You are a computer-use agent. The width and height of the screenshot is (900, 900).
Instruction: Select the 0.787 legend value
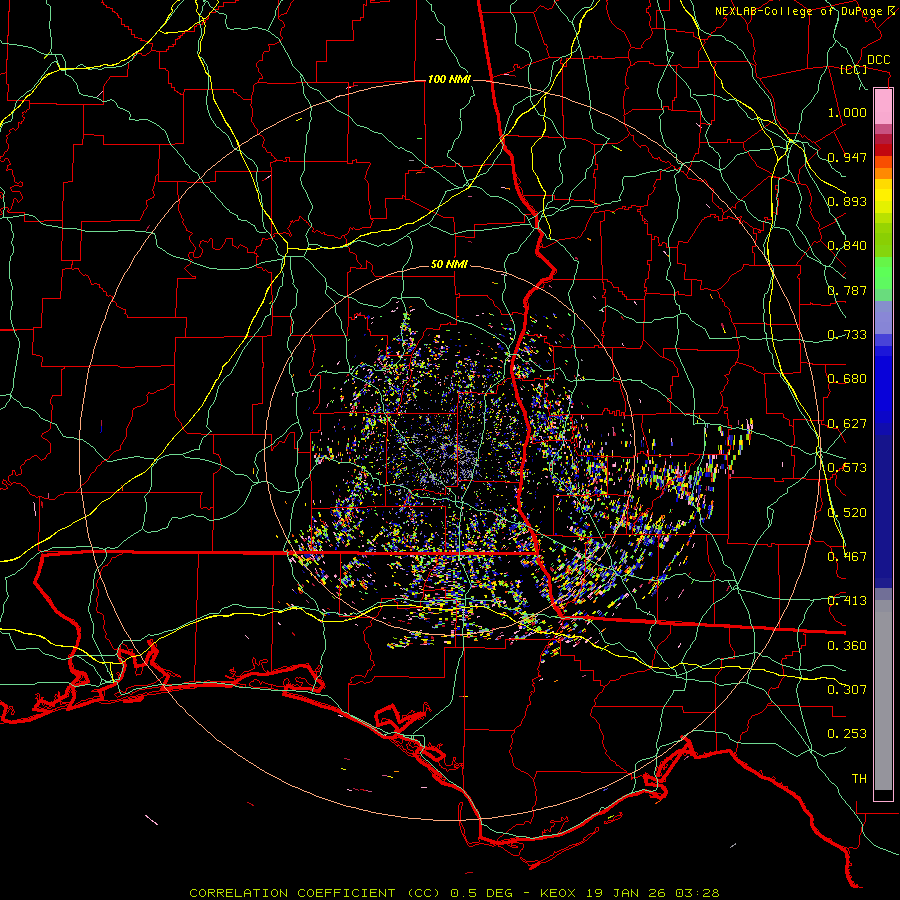click(847, 290)
